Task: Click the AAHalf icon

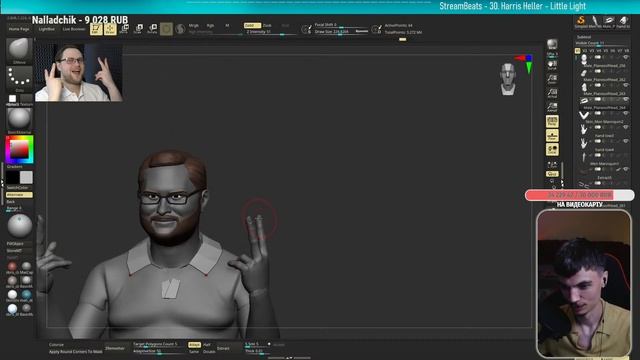Action: point(552,107)
